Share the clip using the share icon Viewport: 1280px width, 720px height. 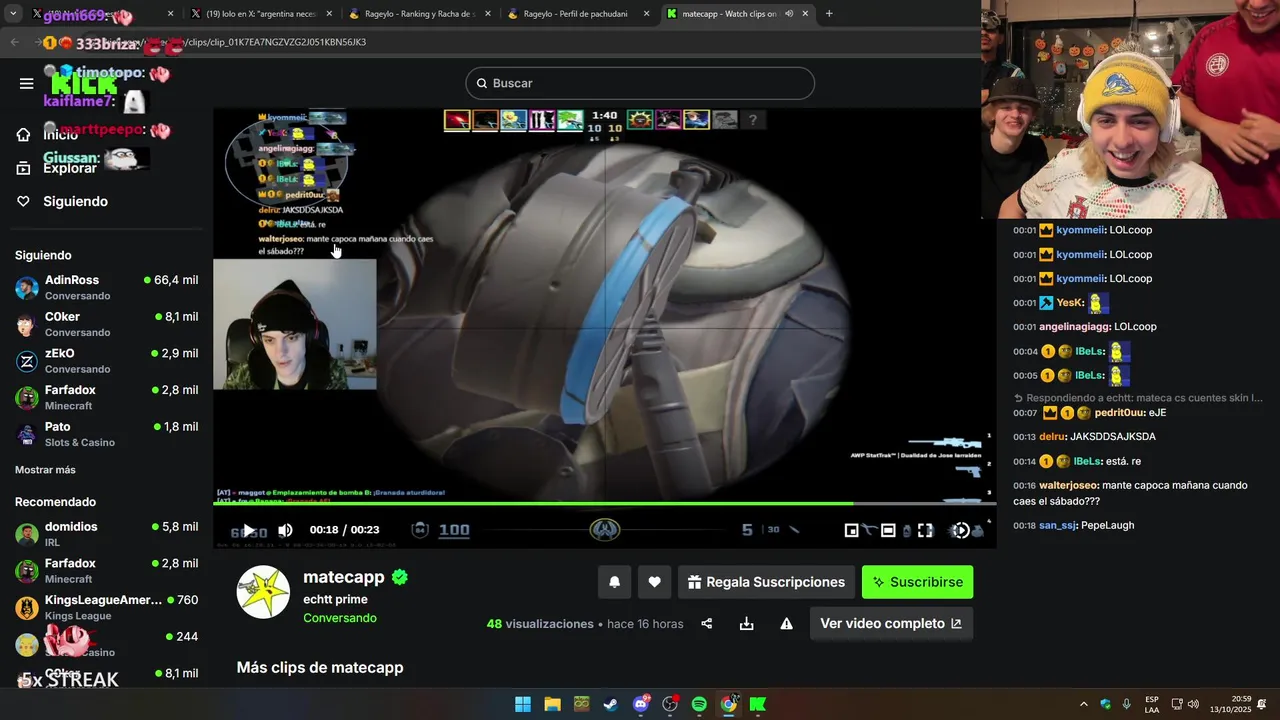coord(707,623)
